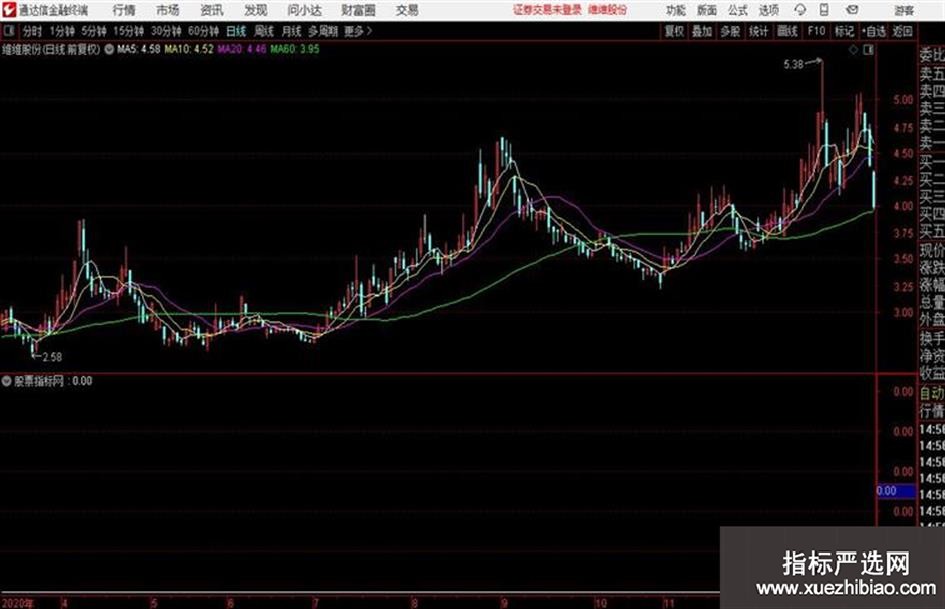Toggle the side panel icon at chart top-right
This screenshot has height=609, width=945.
[868, 50]
